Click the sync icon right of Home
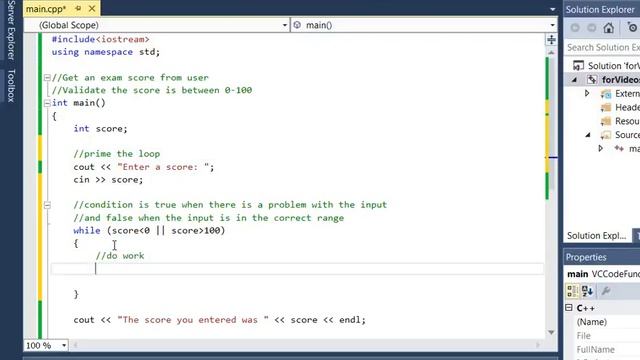This screenshot has height=360, width=640. pyautogui.click(x=632, y=28)
